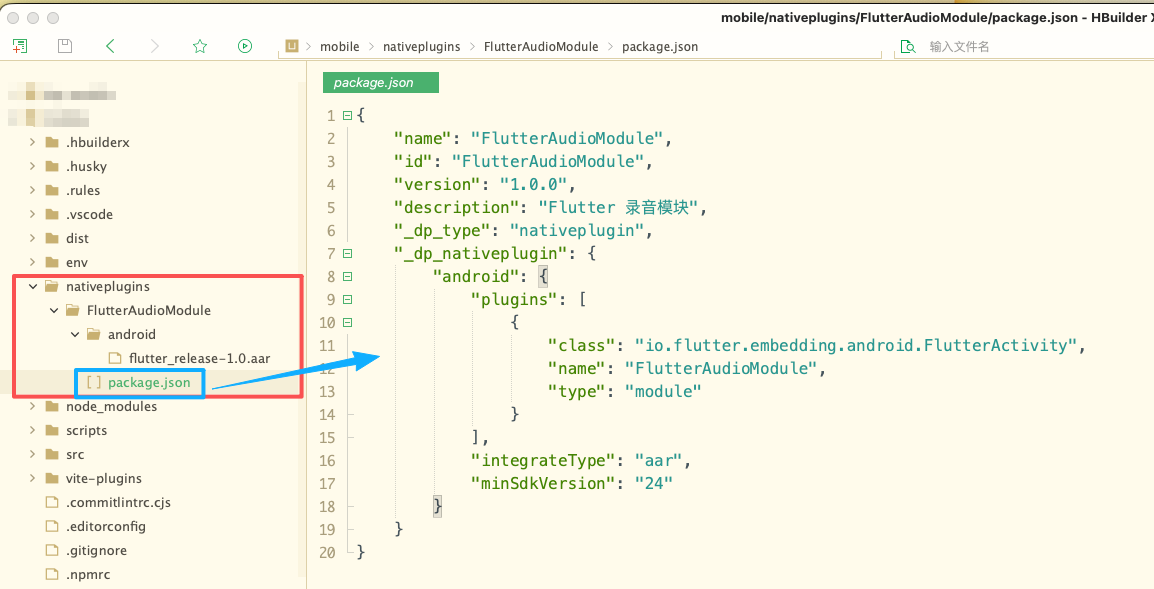Collapse the nativeplugins folder
The width and height of the screenshot is (1154, 589).
tap(33, 286)
